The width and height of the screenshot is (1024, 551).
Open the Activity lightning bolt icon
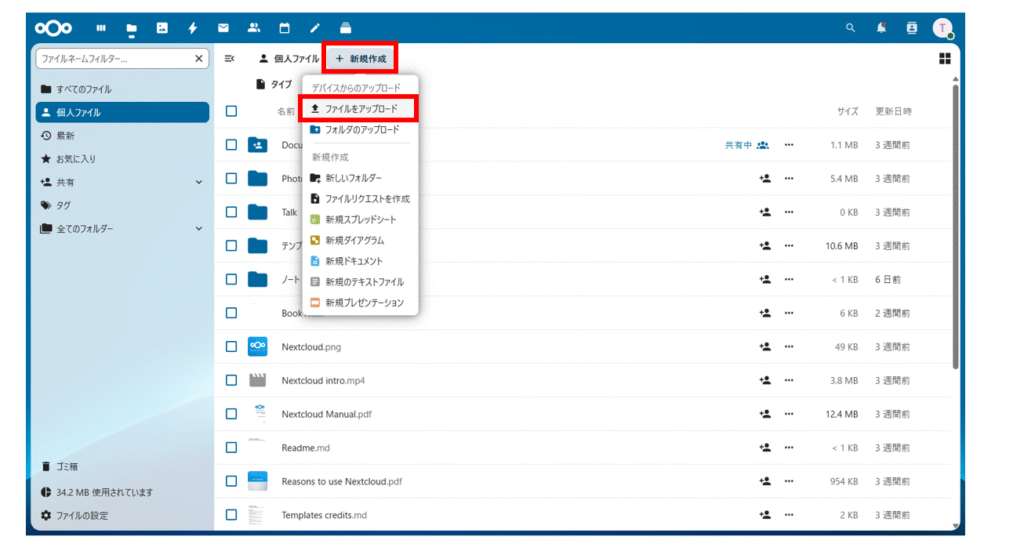point(193,28)
